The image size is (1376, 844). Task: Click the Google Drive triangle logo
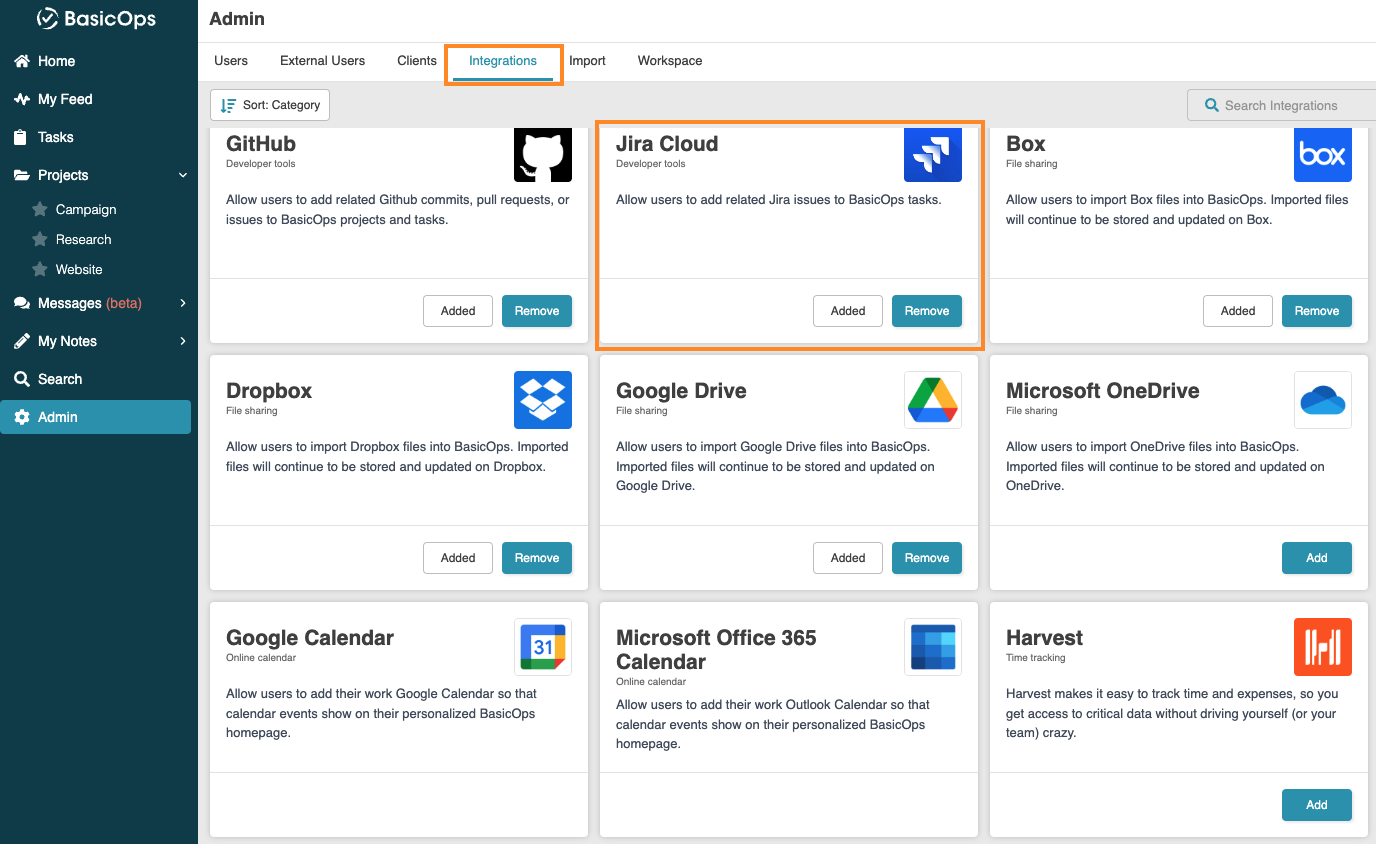point(933,400)
